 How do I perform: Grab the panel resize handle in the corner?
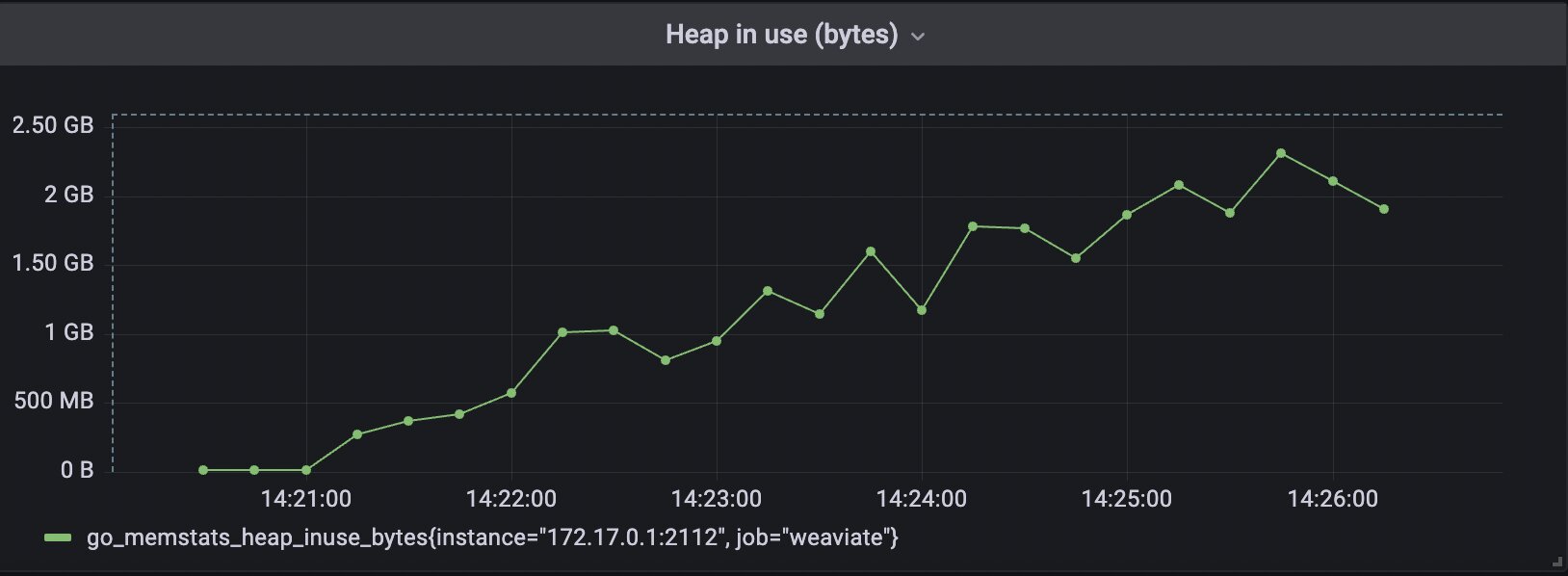[1557, 560]
